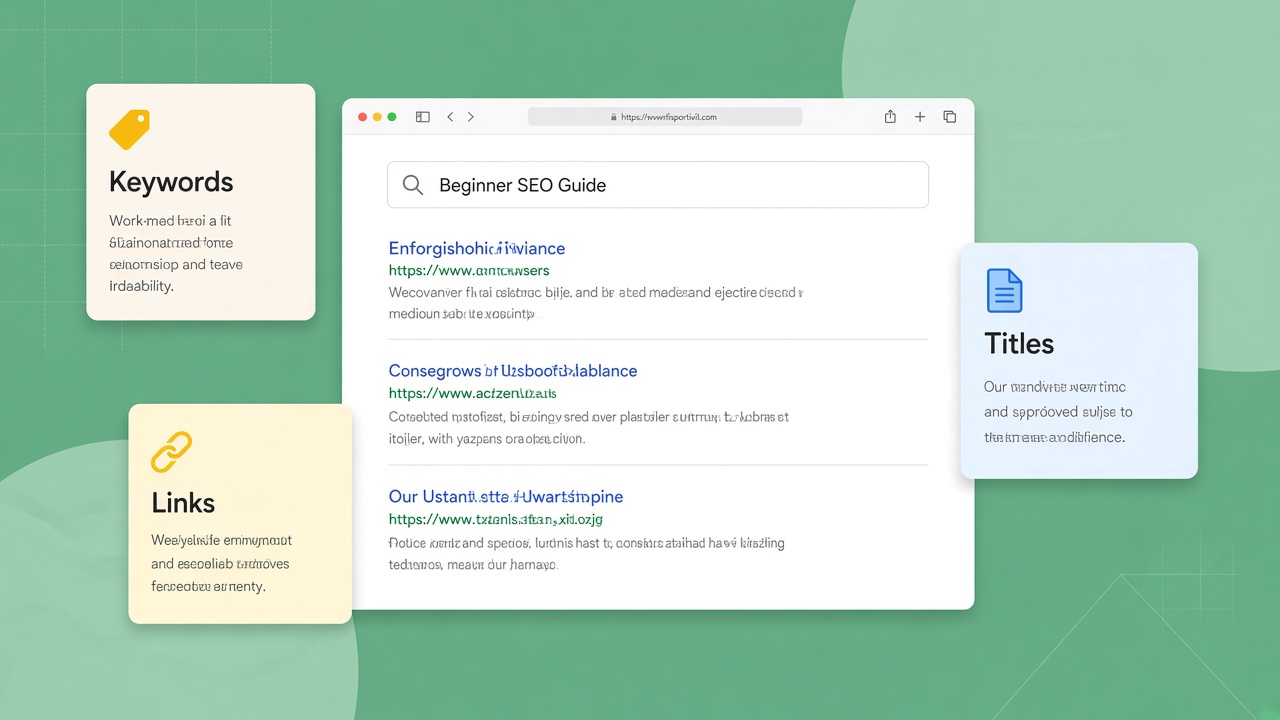Go back with the browser back arrow
The width and height of the screenshot is (1280, 720).
[450, 117]
